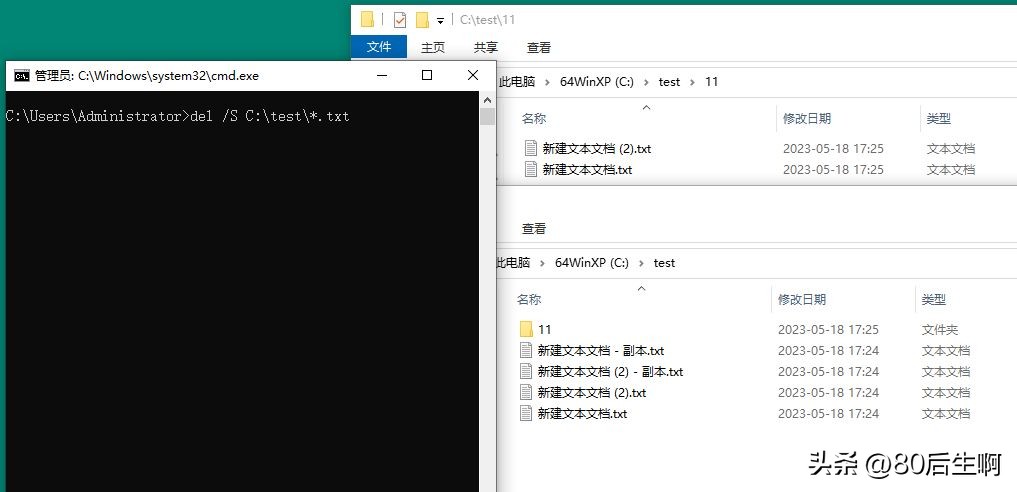The height and width of the screenshot is (492, 1017).
Task: Click the cmd.exe window title icon
Action: [x=21, y=76]
